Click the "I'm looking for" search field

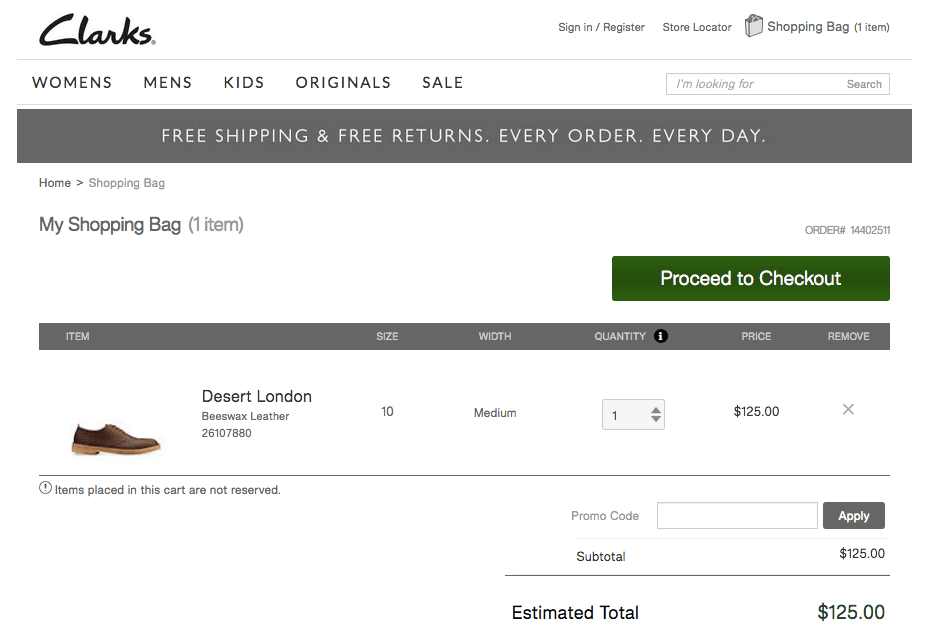[x=752, y=84]
